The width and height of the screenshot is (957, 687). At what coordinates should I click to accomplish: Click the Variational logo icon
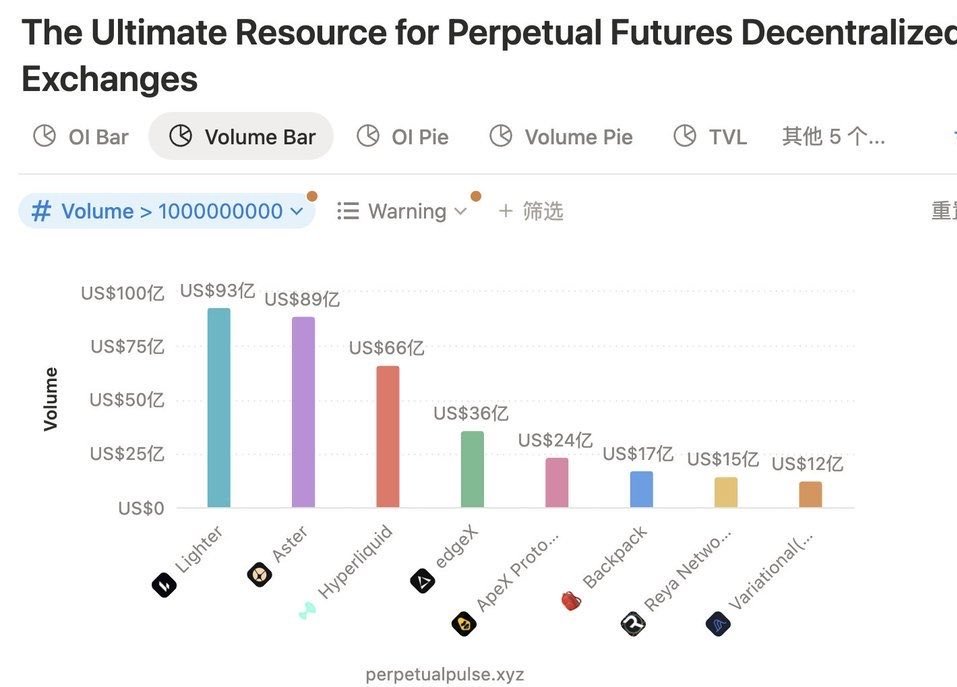pos(718,625)
